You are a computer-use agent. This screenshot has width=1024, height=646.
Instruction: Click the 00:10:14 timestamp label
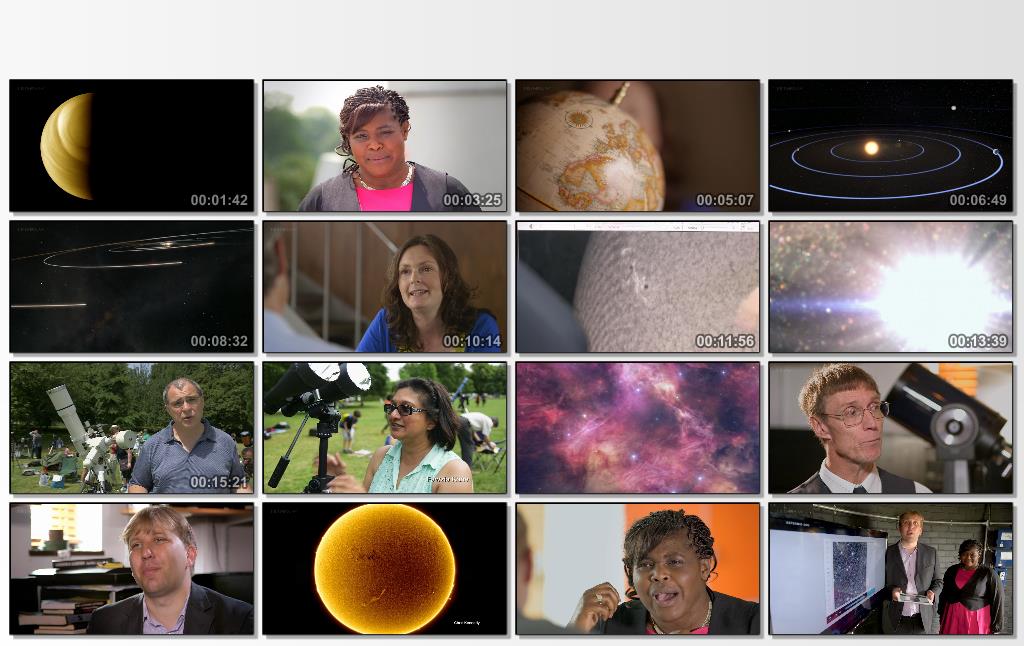pos(472,342)
